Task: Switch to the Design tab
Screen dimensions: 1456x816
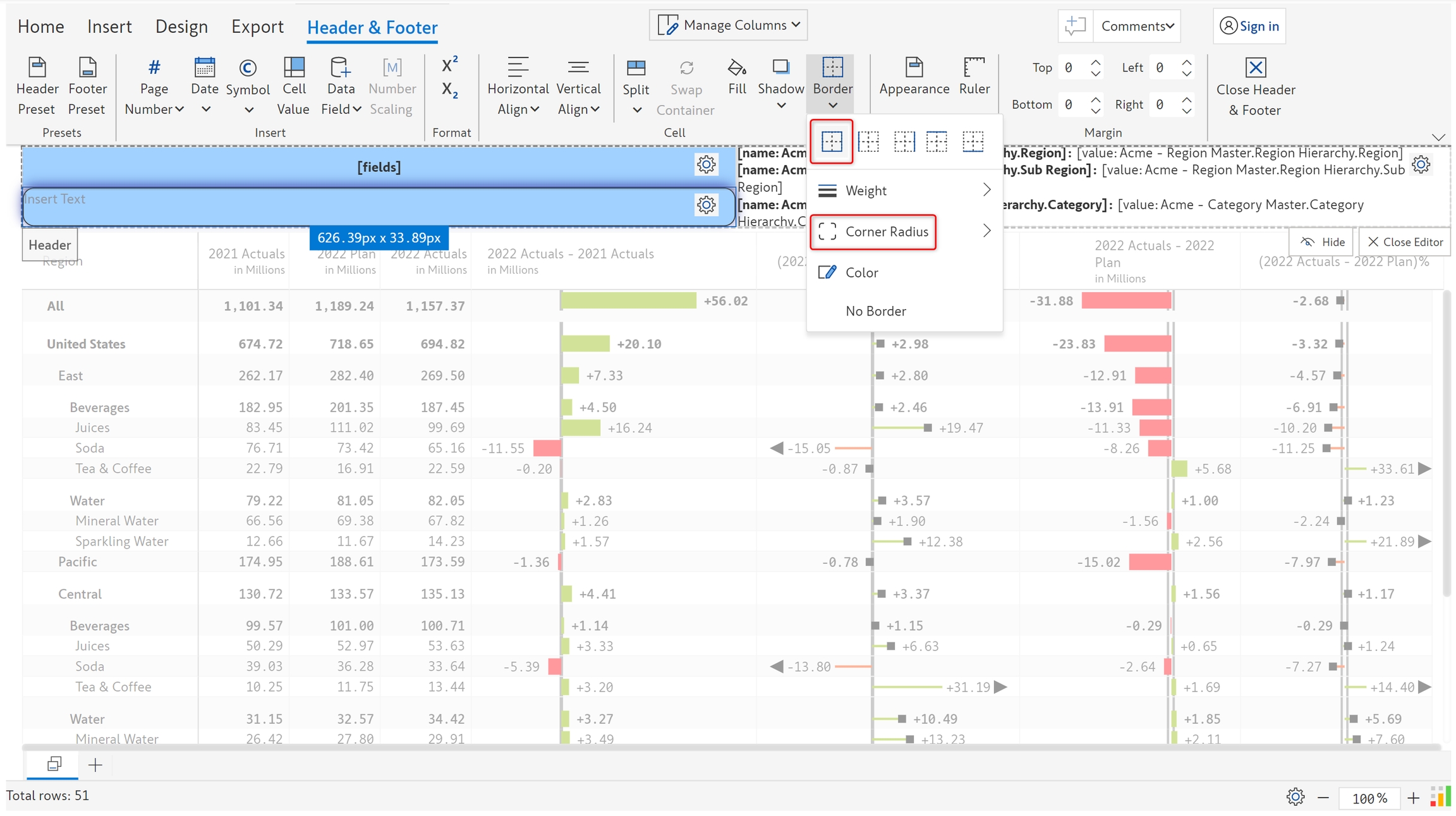Action: (181, 27)
